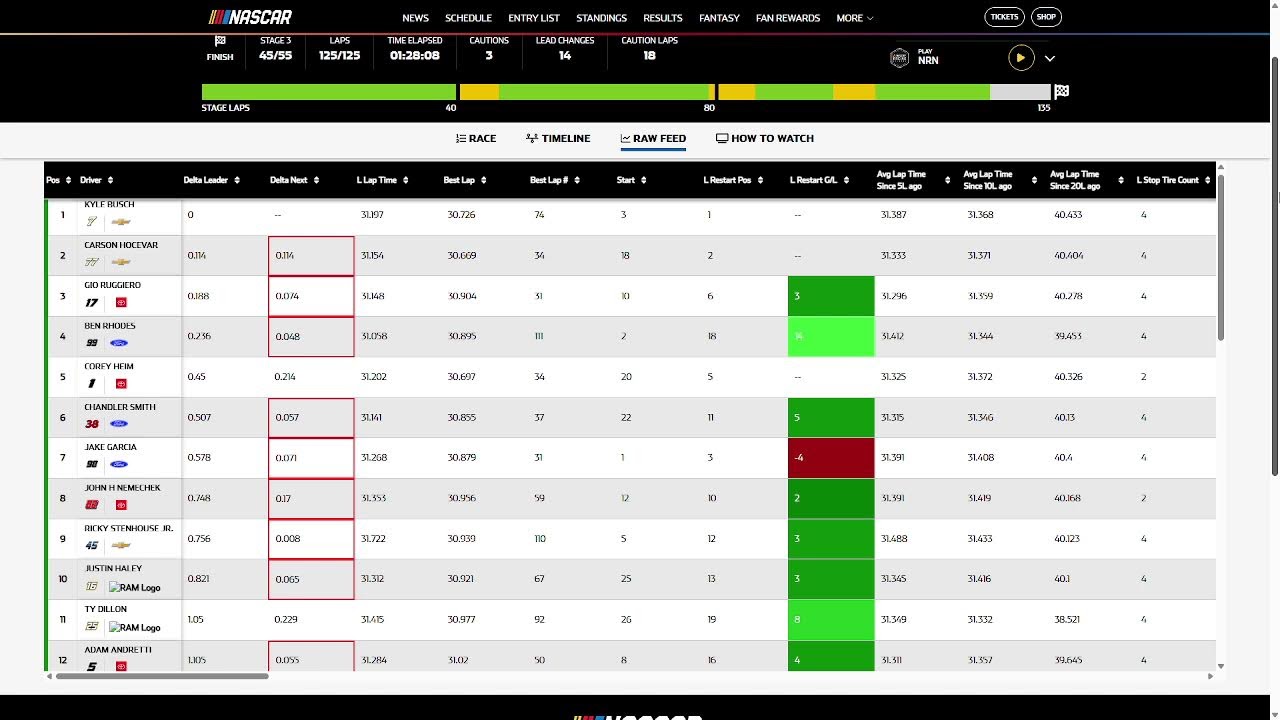This screenshot has height=720, width=1280.
Task: Sort by Start column
Action: (x=632, y=180)
